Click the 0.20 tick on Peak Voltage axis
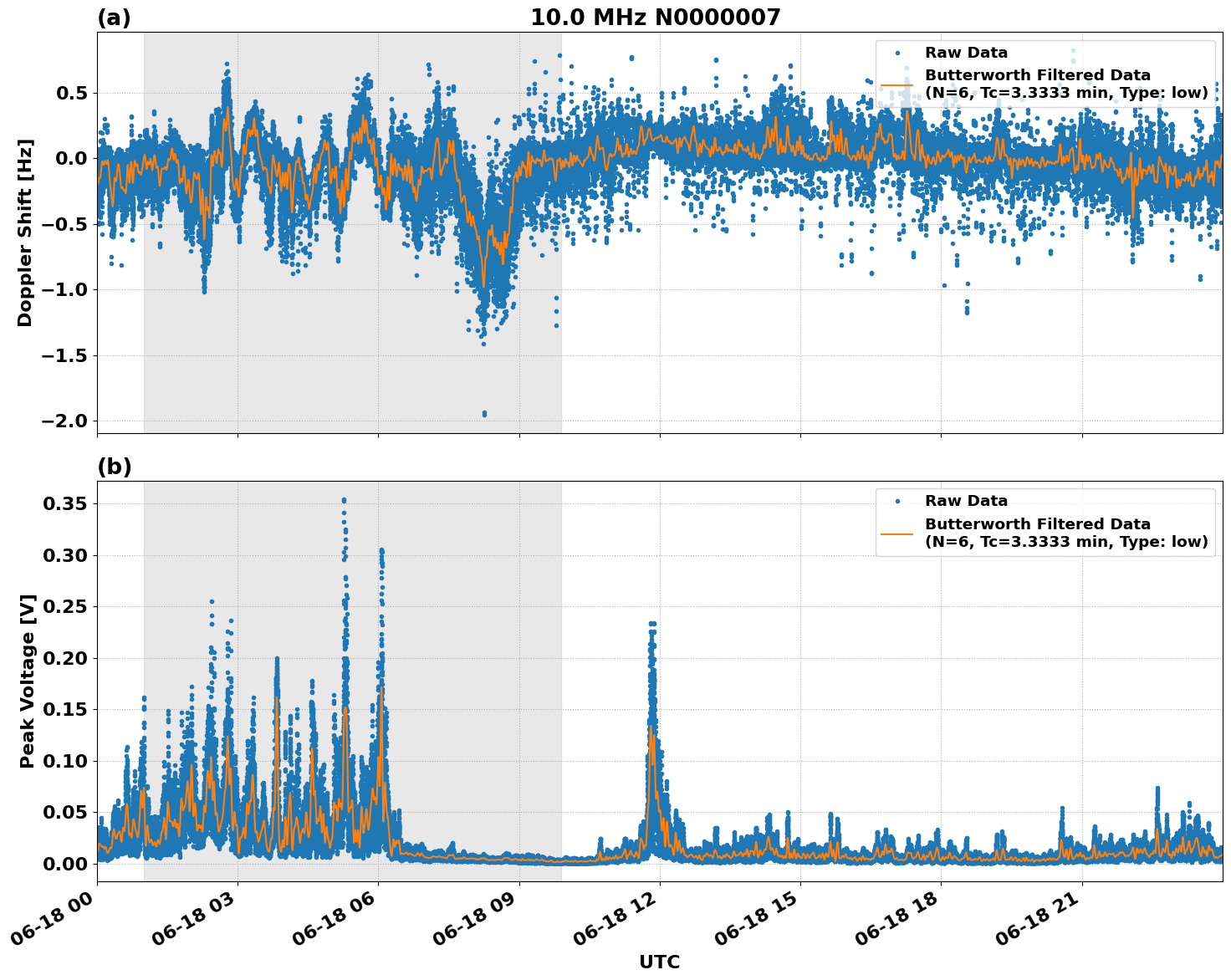Viewport: 1231px width, 980px height. pyautogui.click(x=65, y=658)
